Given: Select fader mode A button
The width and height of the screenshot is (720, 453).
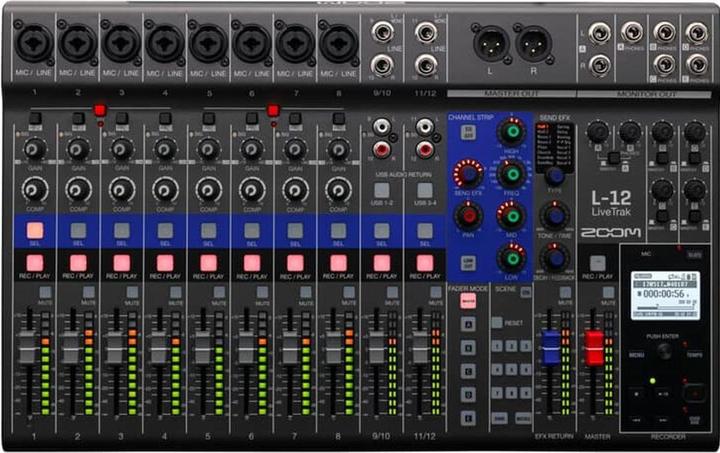Looking at the screenshot, I should tap(467, 323).
